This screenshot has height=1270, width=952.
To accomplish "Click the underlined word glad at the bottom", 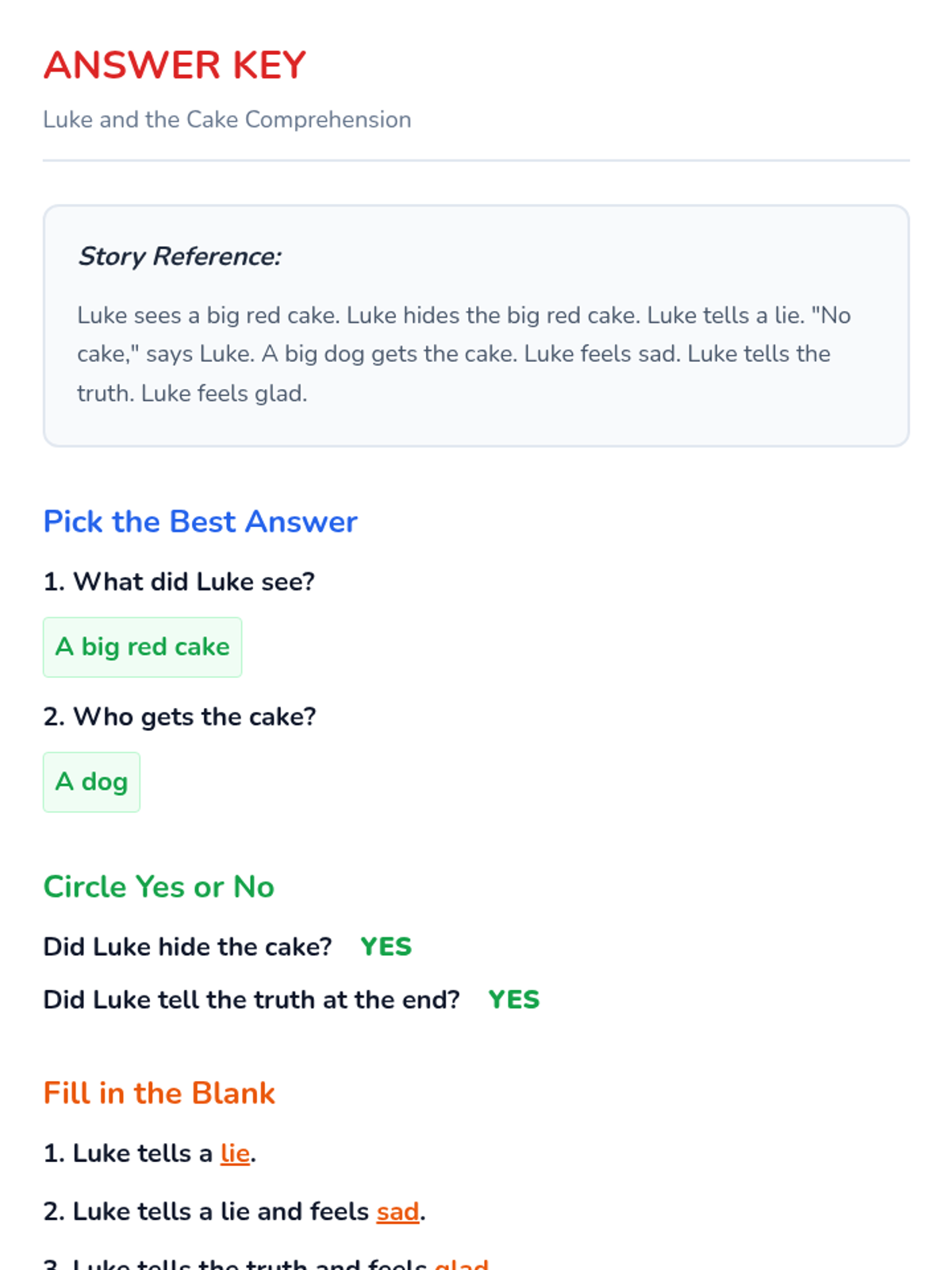I will coord(462,1264).
